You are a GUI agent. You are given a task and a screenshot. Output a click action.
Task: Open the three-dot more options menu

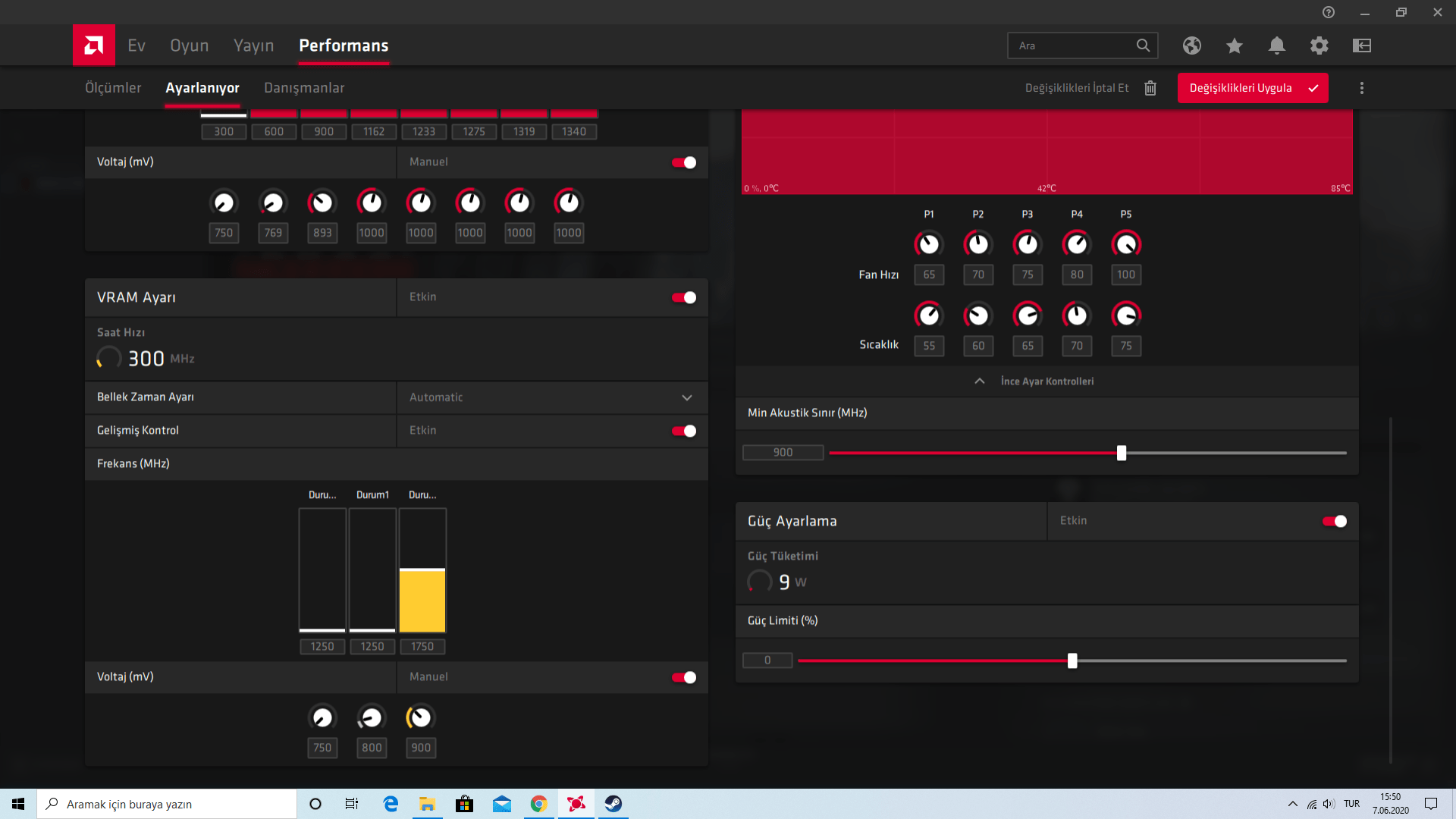click(1361, 88)
